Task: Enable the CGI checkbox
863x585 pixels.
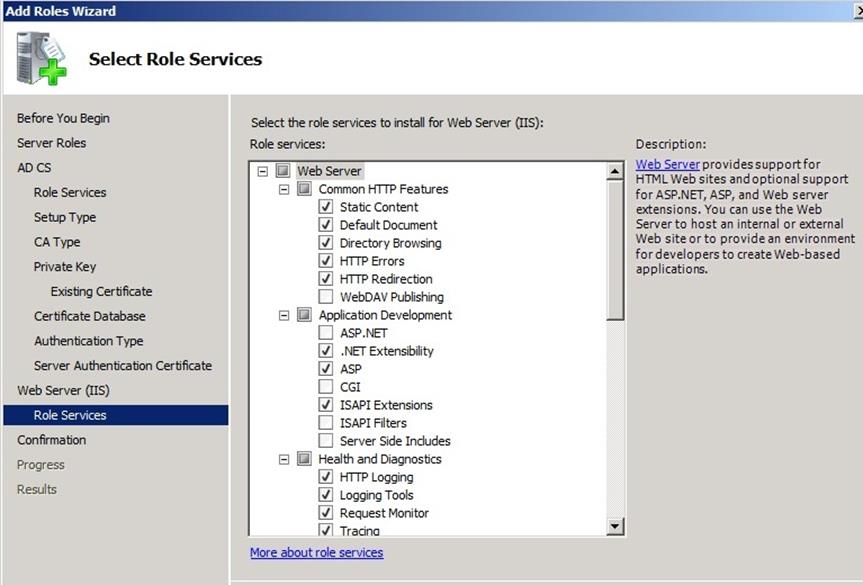Action: (x=326, y=387)
